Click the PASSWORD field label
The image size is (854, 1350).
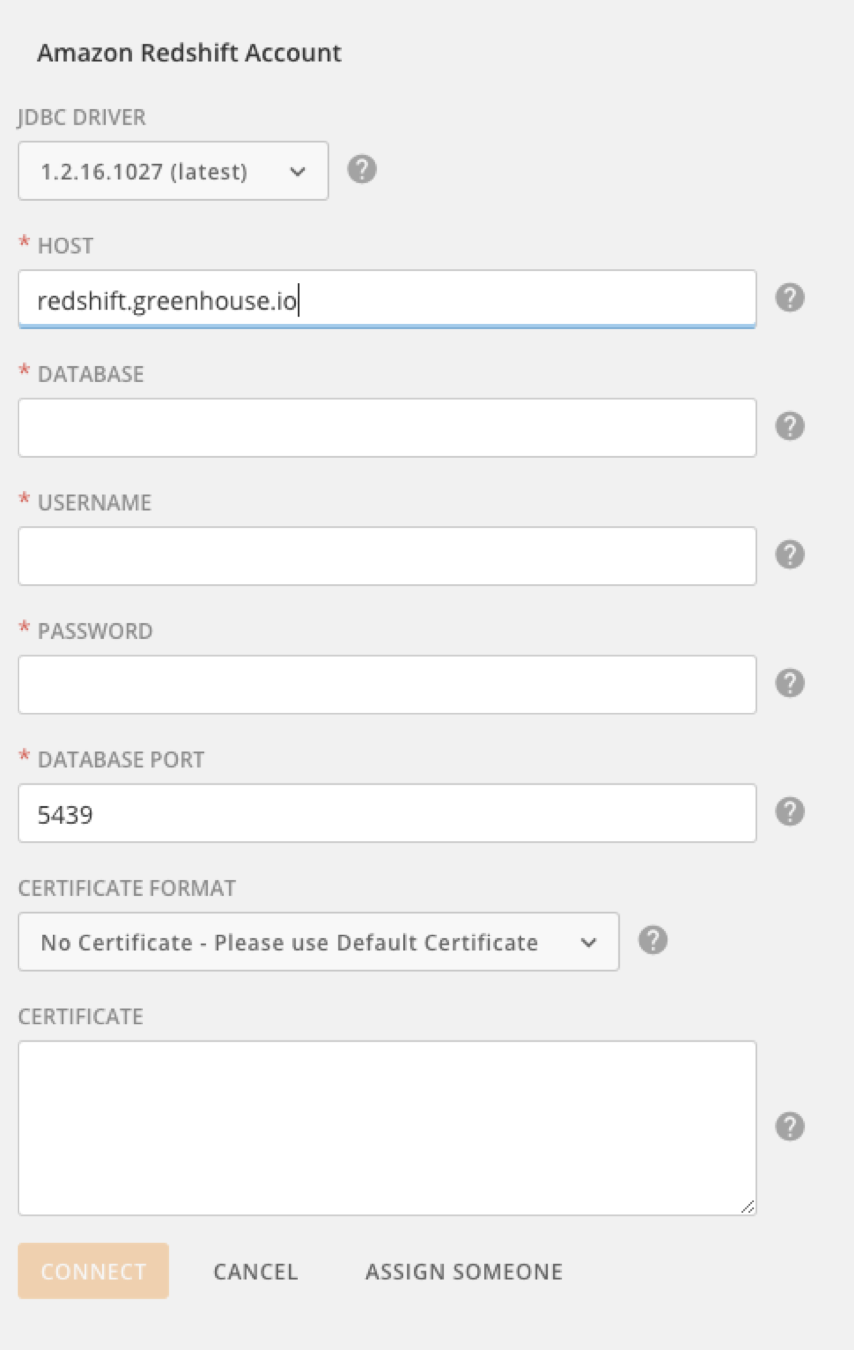click(95, 632)
